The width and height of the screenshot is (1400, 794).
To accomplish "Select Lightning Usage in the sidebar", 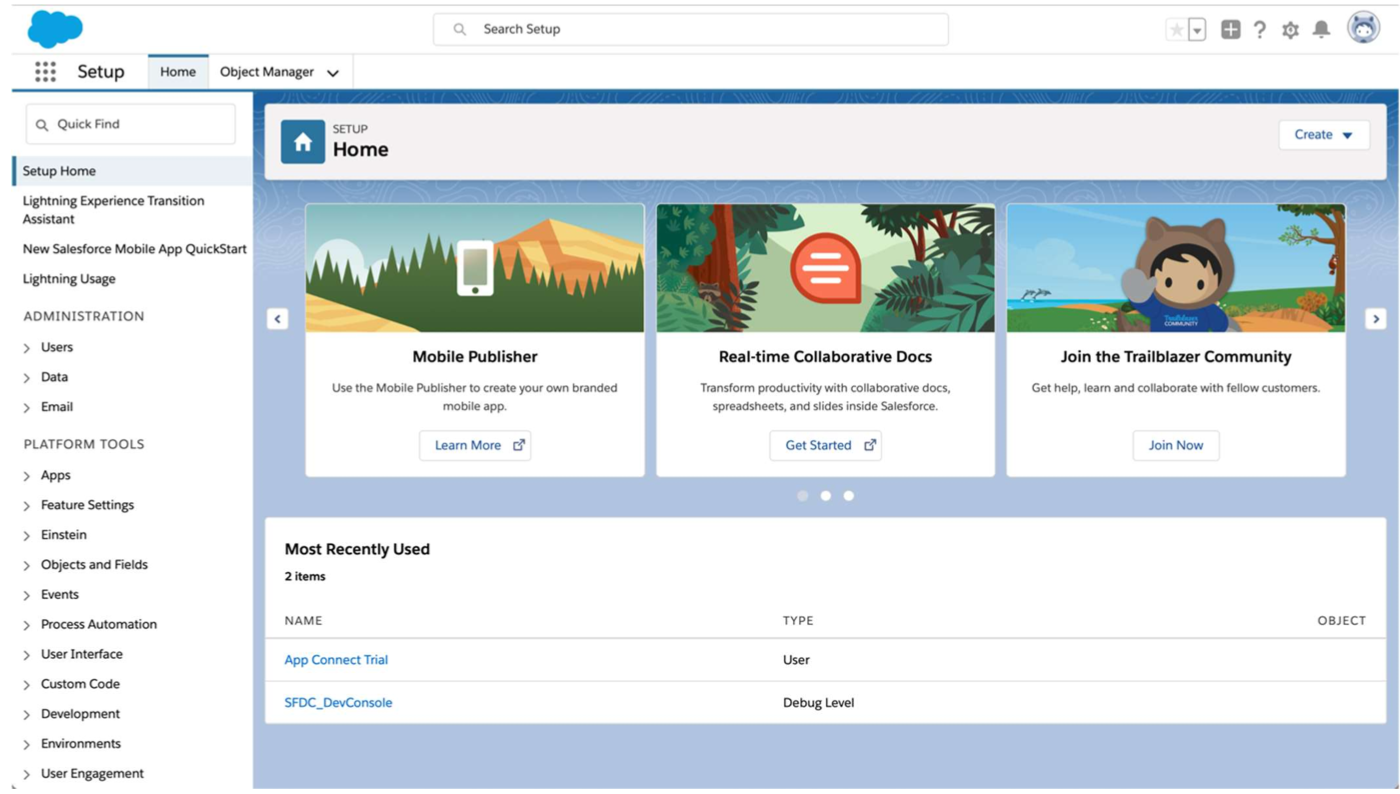I will click(69, 279).
